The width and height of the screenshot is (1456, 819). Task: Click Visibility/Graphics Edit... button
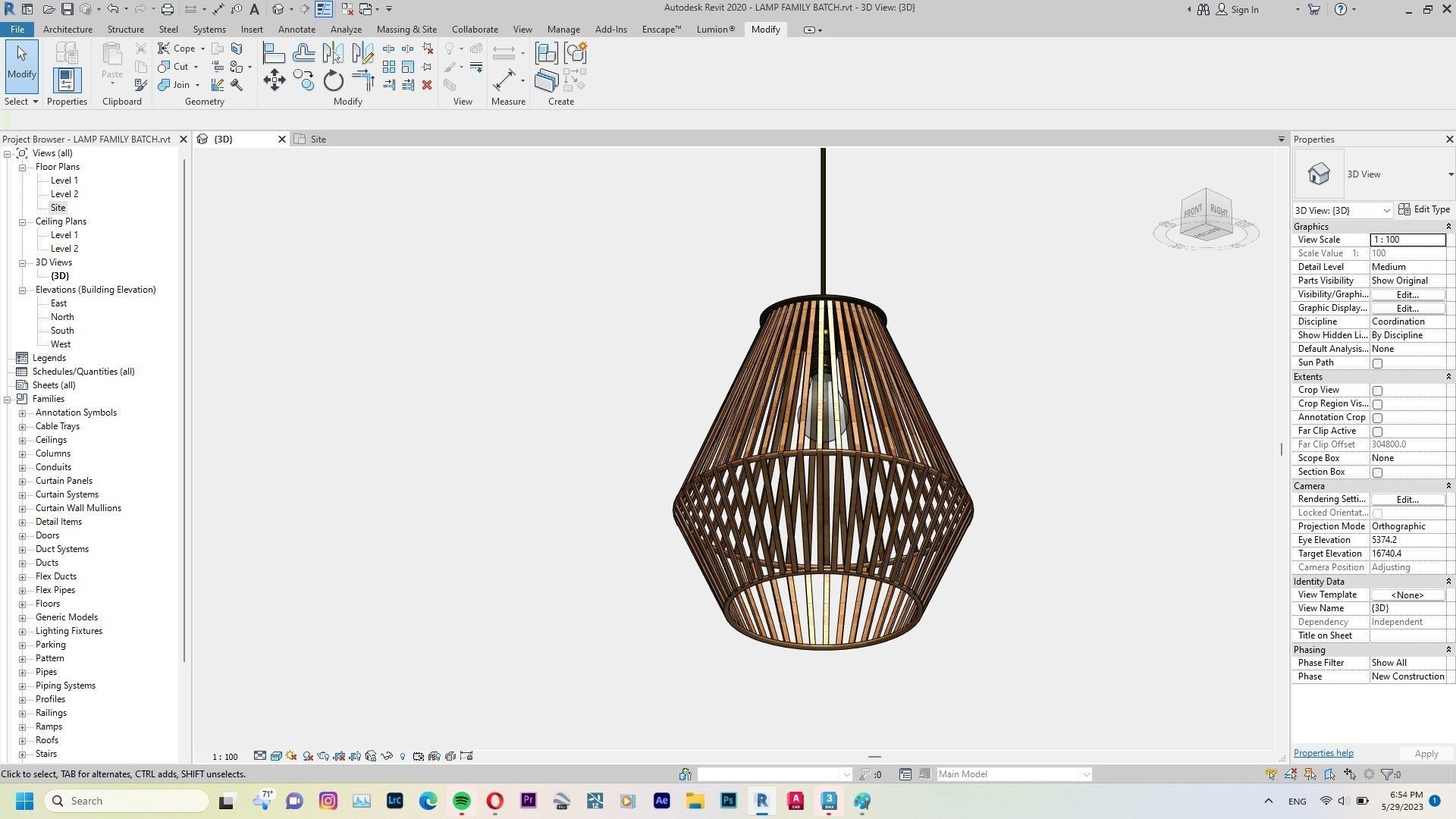[x=1407, y=295]
